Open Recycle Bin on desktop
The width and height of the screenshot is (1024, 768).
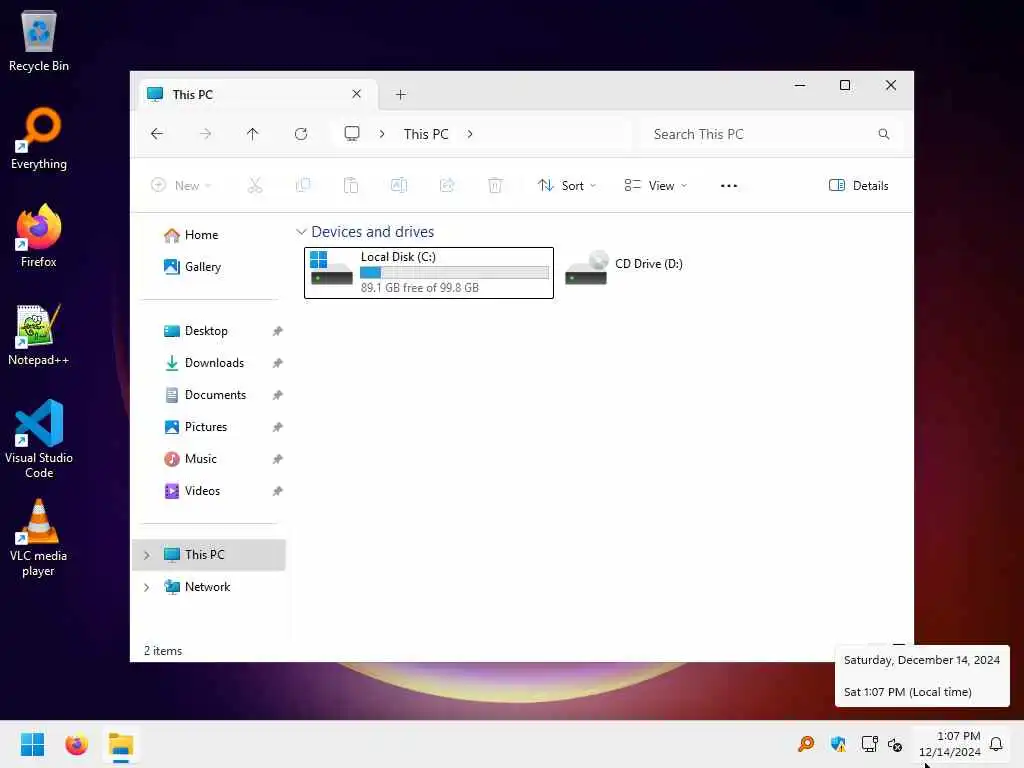[39, 41]
